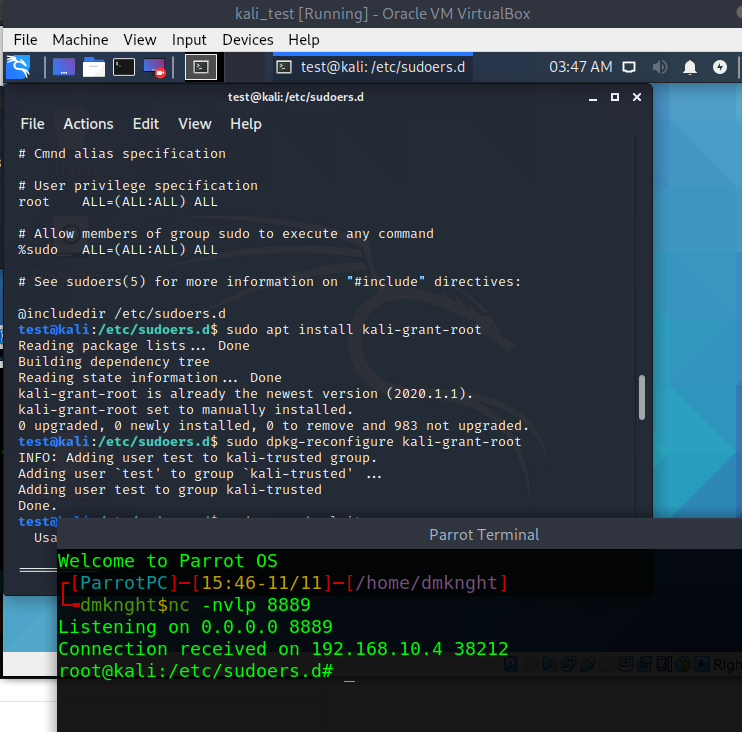This screenshot has height=732, width=742.
Task: Launch the file manager from the Kali panel
Action: click(x=94, y=67)
